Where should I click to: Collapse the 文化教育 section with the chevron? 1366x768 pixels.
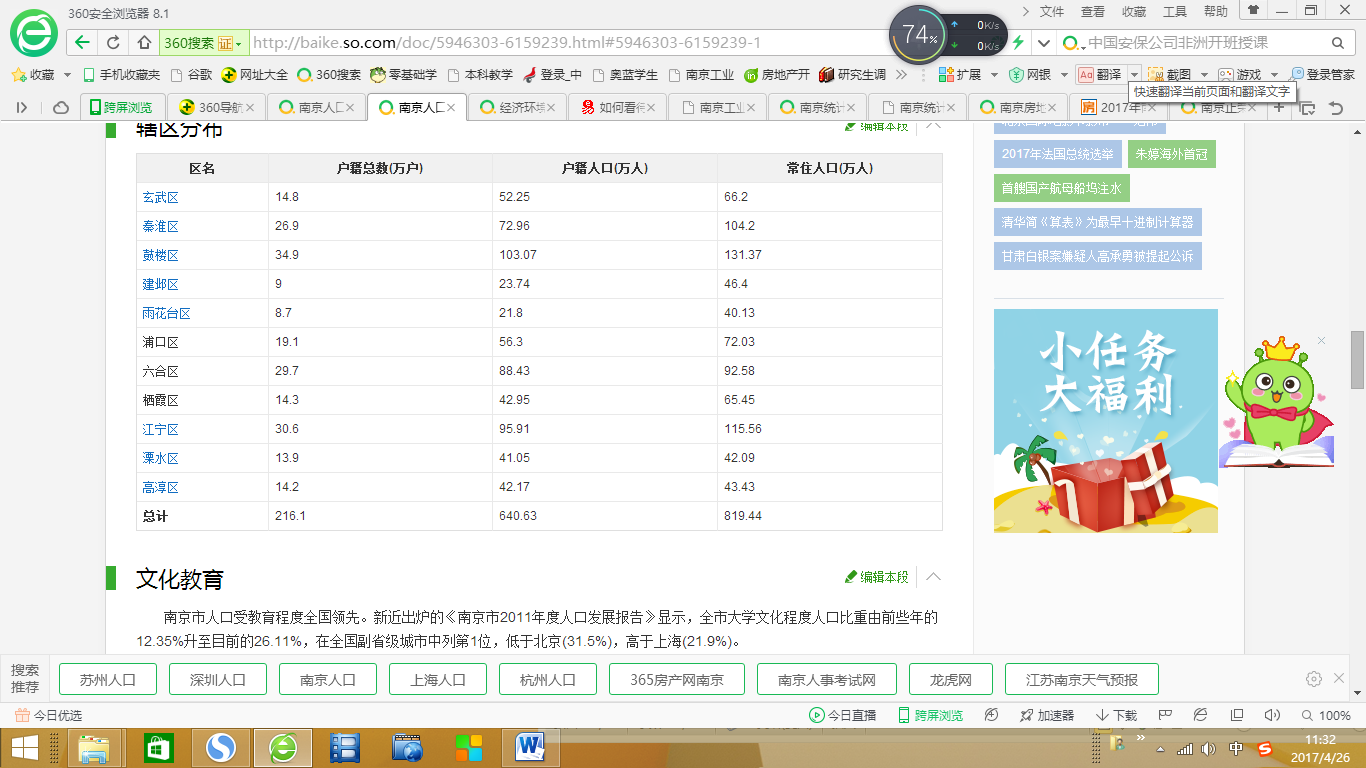point(933,577)
